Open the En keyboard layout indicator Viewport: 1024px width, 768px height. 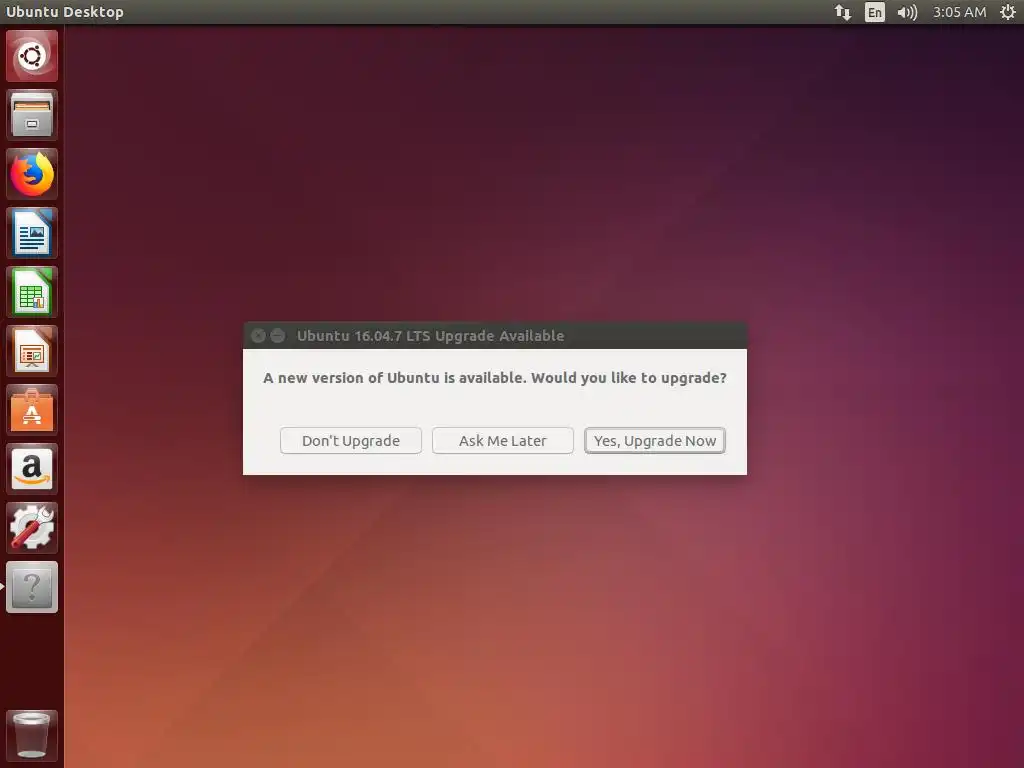coord(874,12)
